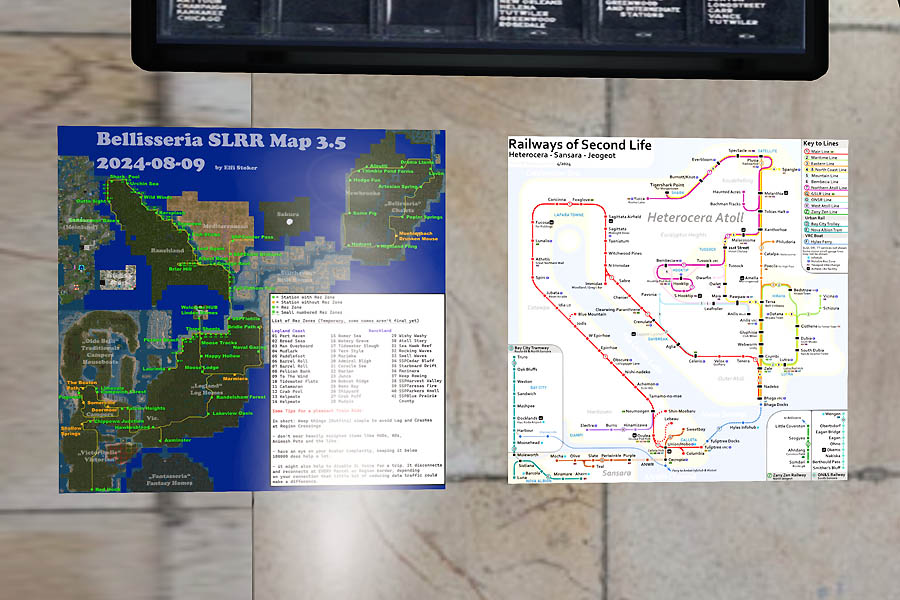
Task: Click 'Bay City Tramway' inset header
Action: 530,349
